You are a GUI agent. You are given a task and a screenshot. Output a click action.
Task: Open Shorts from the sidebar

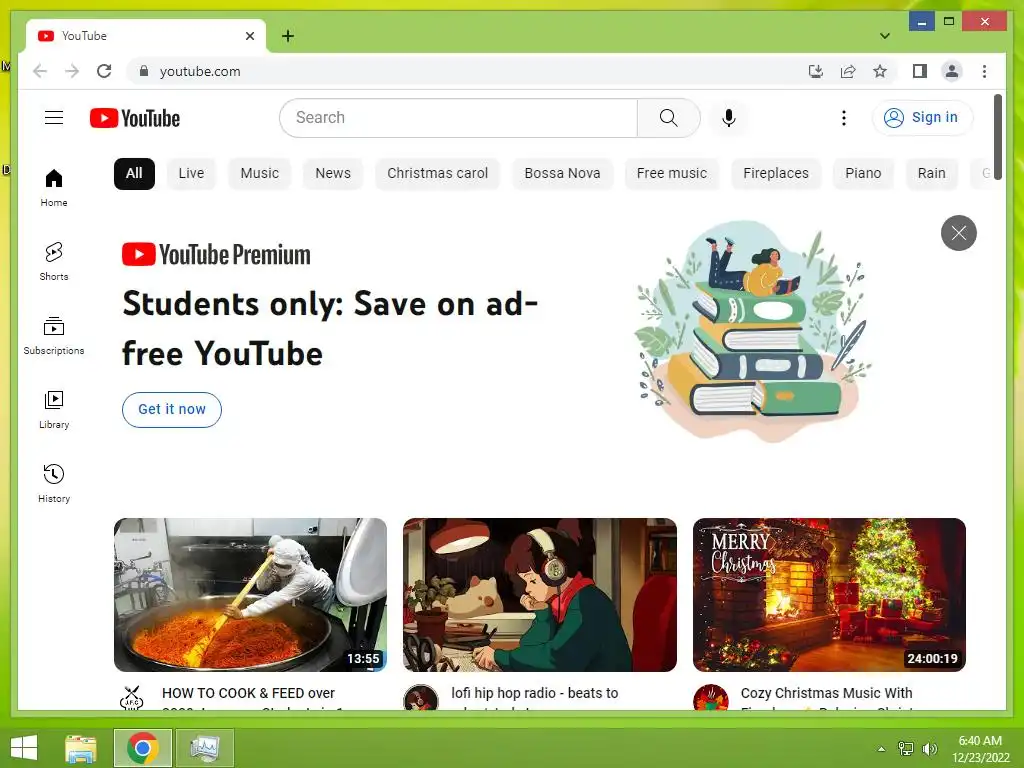[54, 261]
